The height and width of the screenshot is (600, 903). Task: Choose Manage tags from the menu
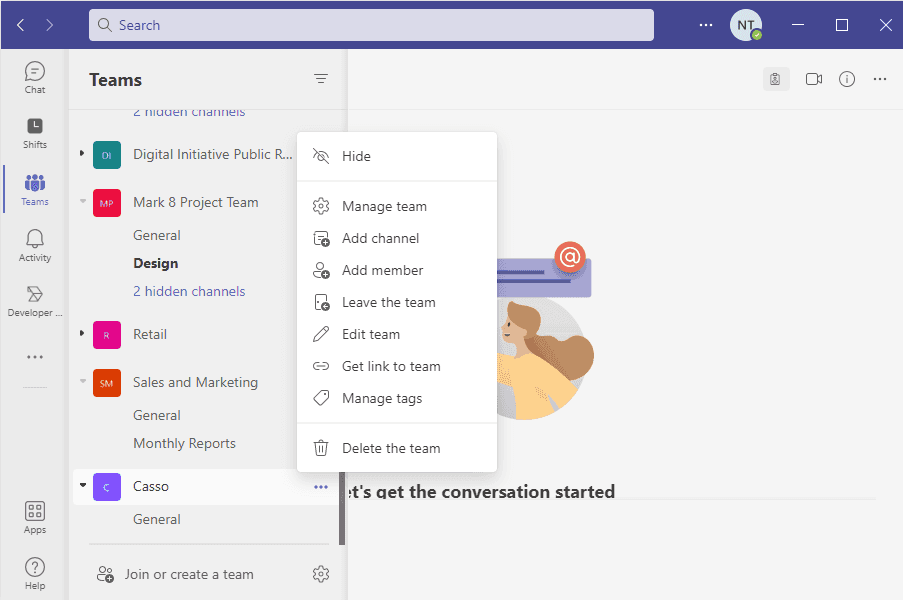pos(397,398)
